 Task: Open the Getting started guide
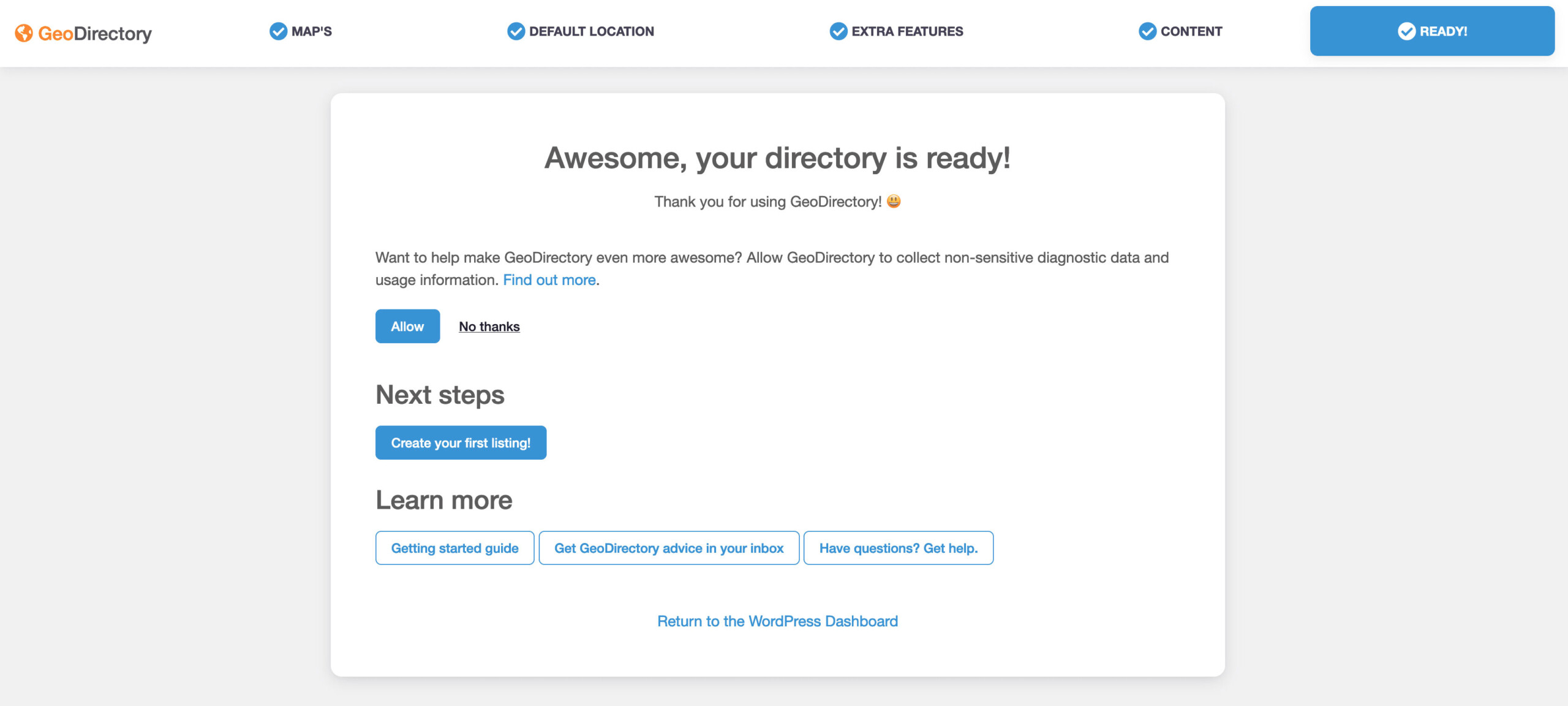454,548
